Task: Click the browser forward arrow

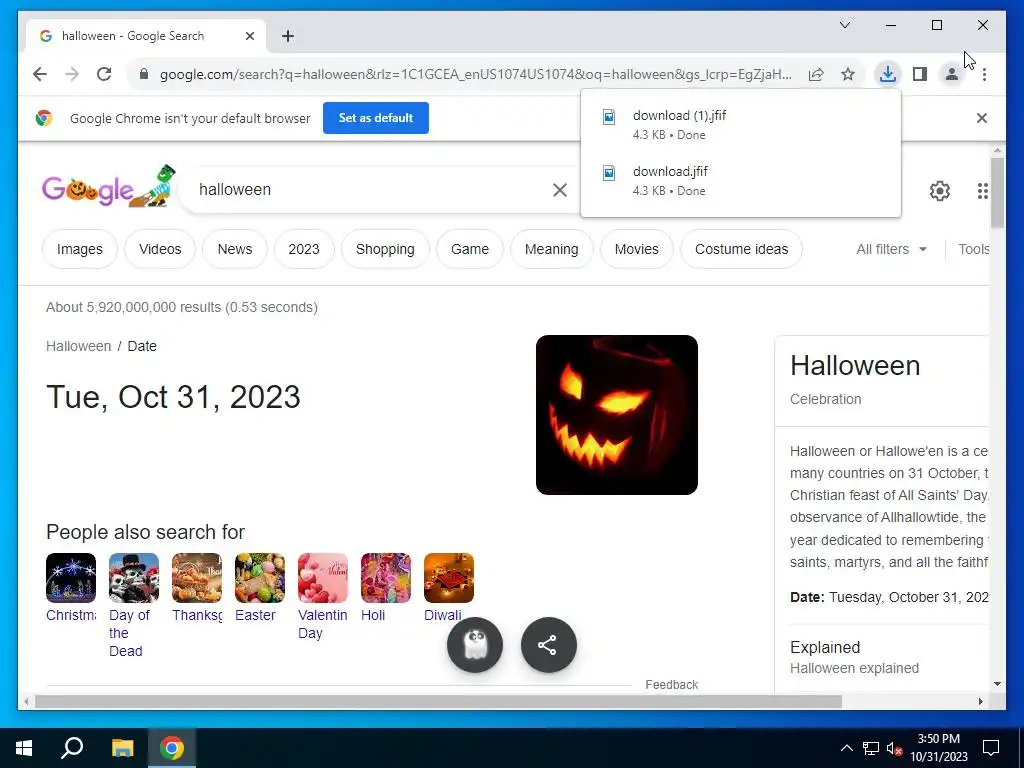Action: (72, 74)
